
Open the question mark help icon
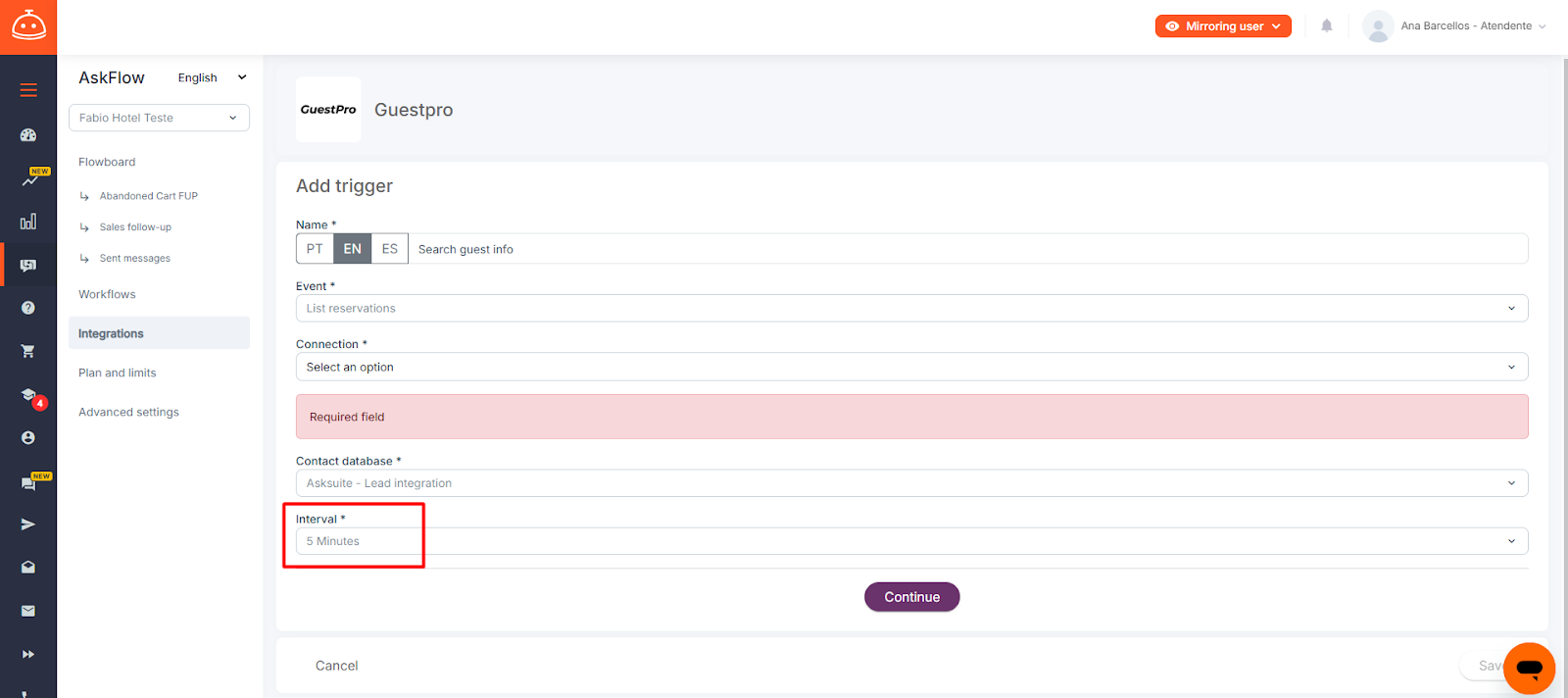(x=28, y=308)
